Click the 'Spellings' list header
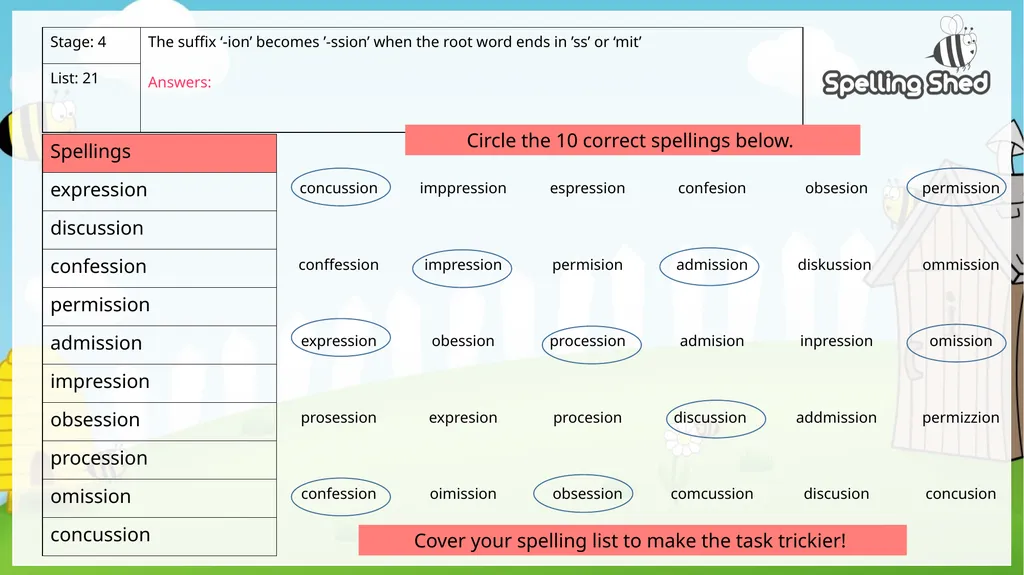 click(159, 154)
